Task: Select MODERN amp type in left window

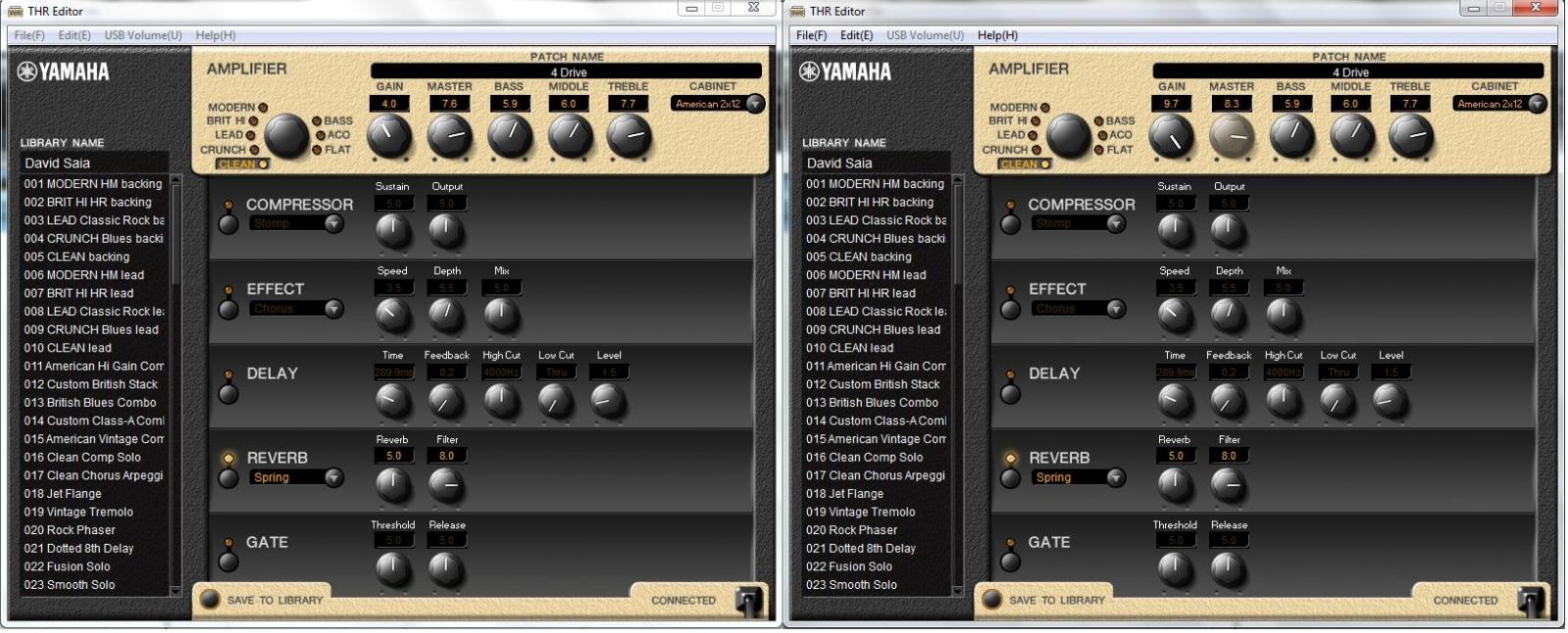Action: [x=236, y=107]
